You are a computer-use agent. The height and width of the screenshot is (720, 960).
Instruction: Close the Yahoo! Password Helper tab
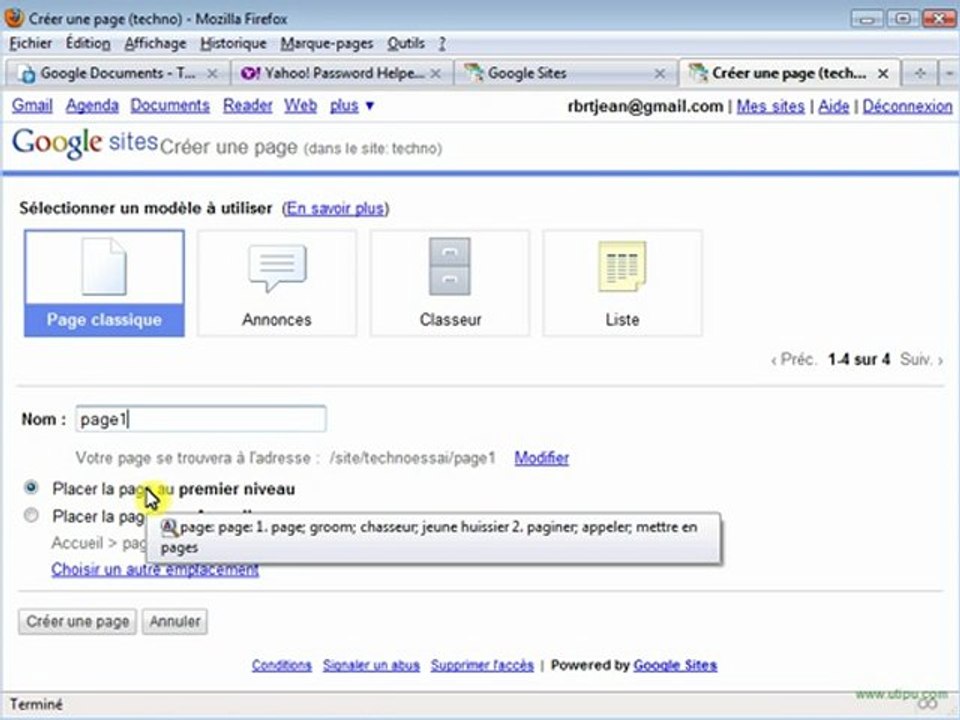(x=435, y=73)
